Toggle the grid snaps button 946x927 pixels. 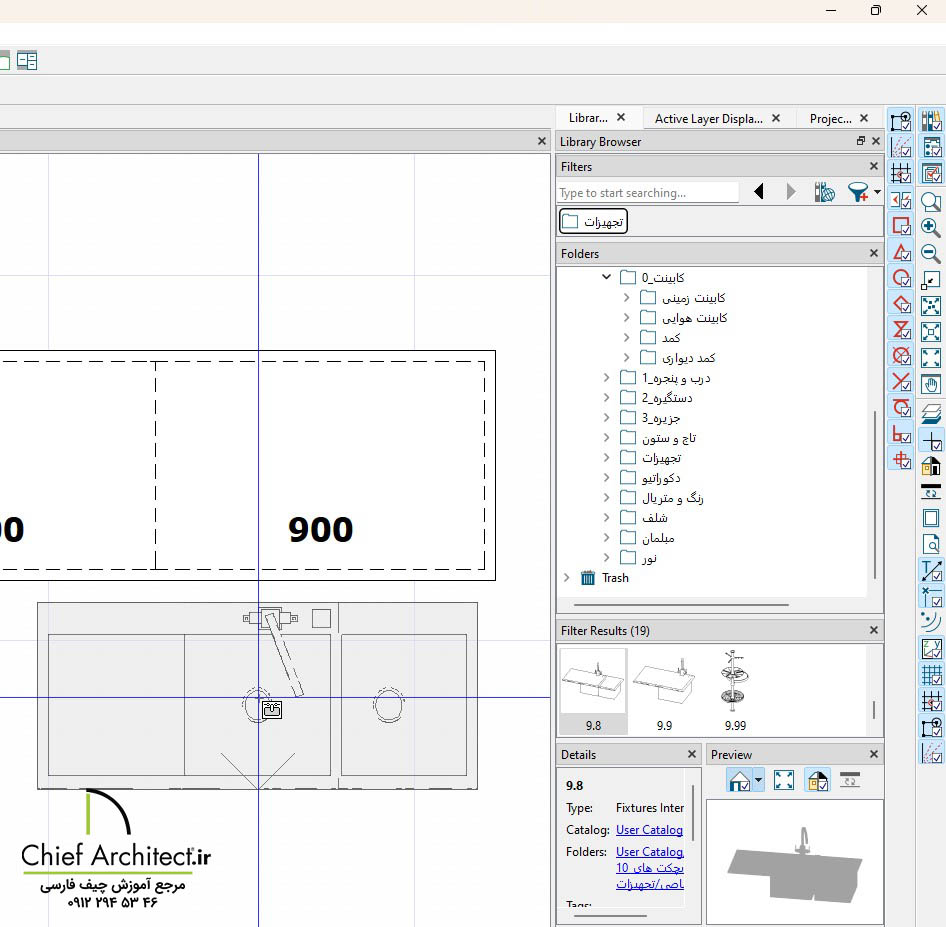[x=901, y=174]
